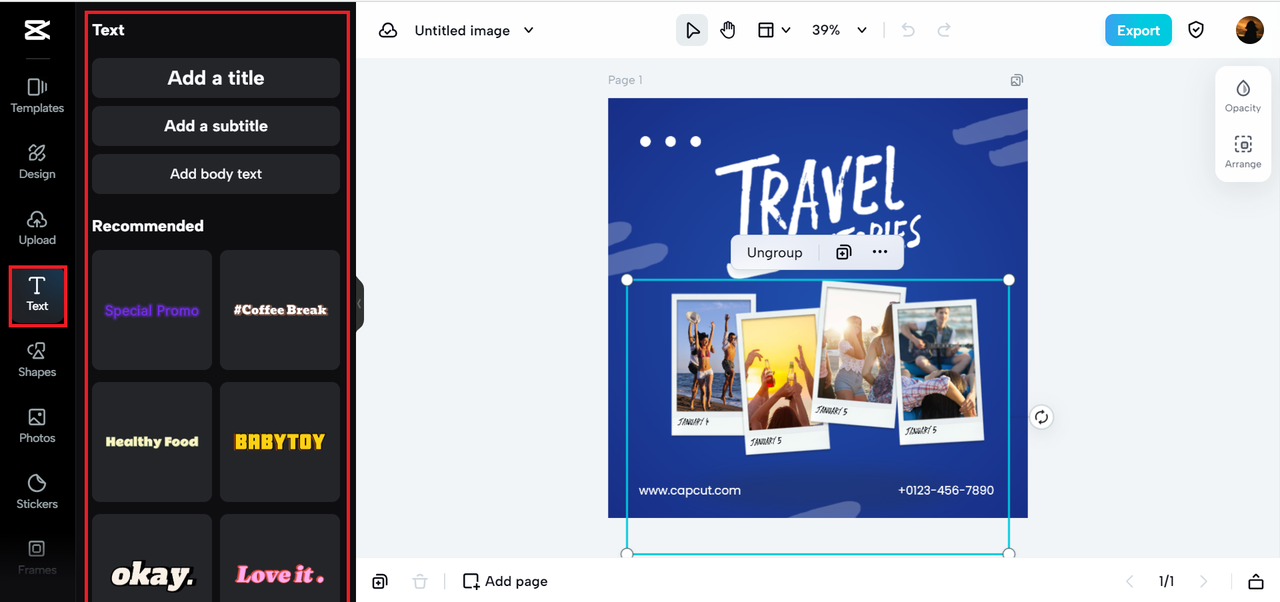The height and width of the screenshot is (602, 1280).
Task: Open the pages panel toggle icon
Action: point(1256,581)
